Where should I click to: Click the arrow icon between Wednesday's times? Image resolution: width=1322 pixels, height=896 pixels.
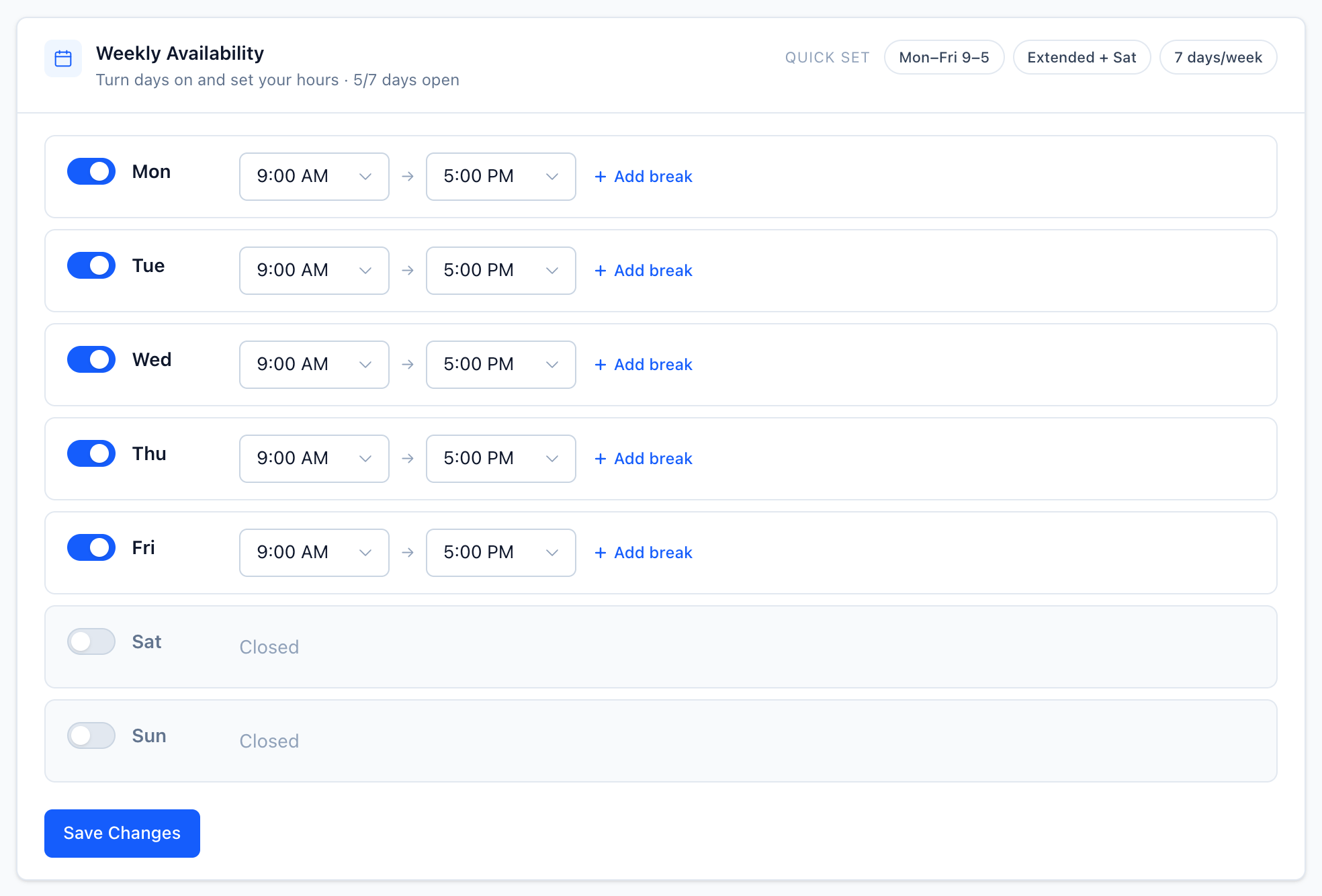point(408,365)
